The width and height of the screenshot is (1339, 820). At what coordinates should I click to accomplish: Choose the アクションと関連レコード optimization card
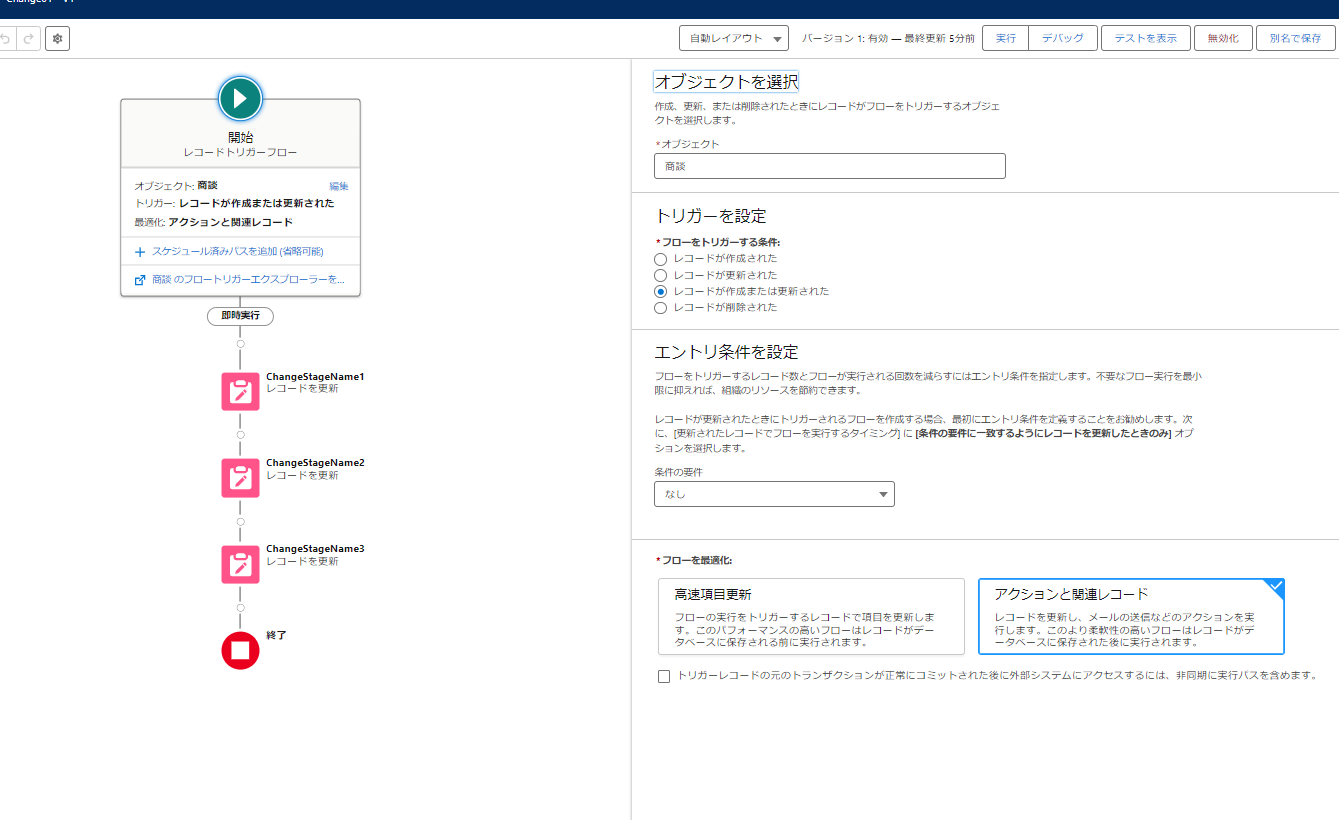coord(1131,616)
